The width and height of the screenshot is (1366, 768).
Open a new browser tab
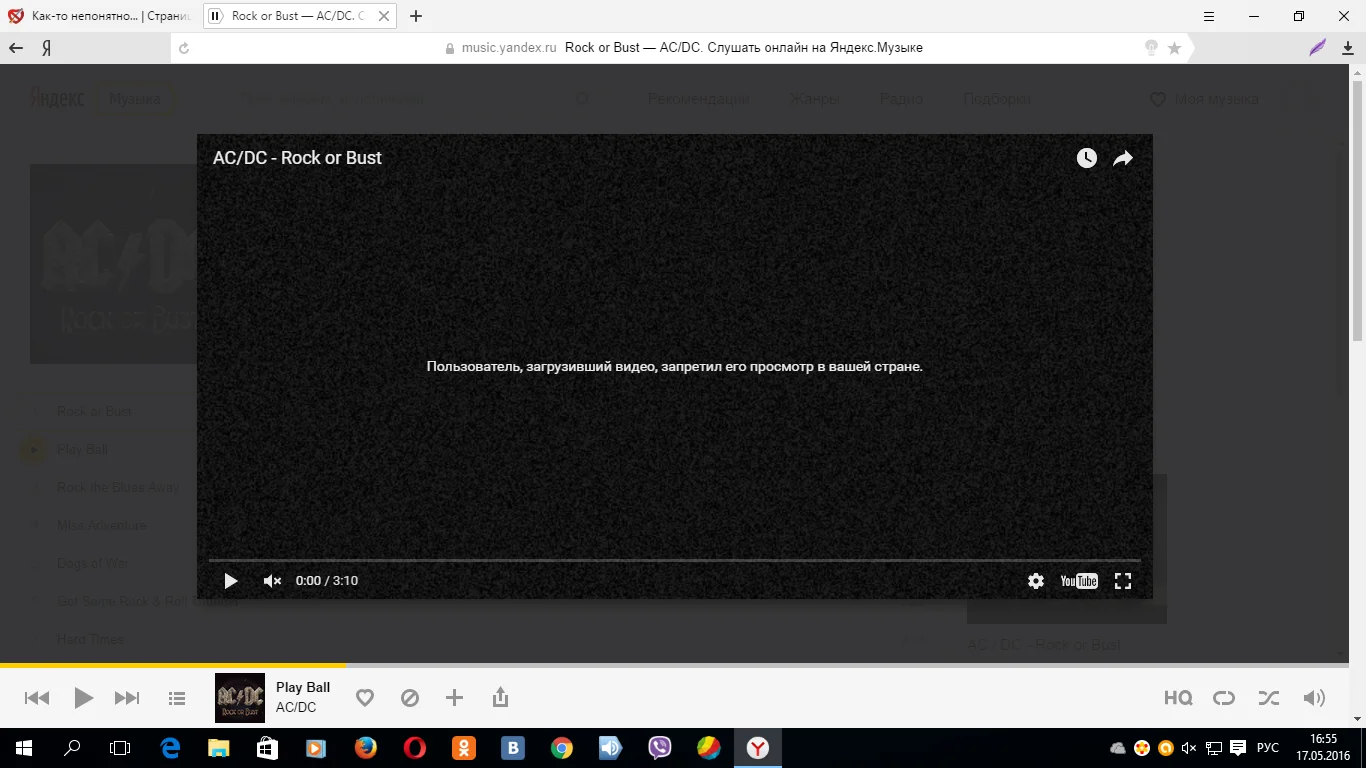point(416,16)
